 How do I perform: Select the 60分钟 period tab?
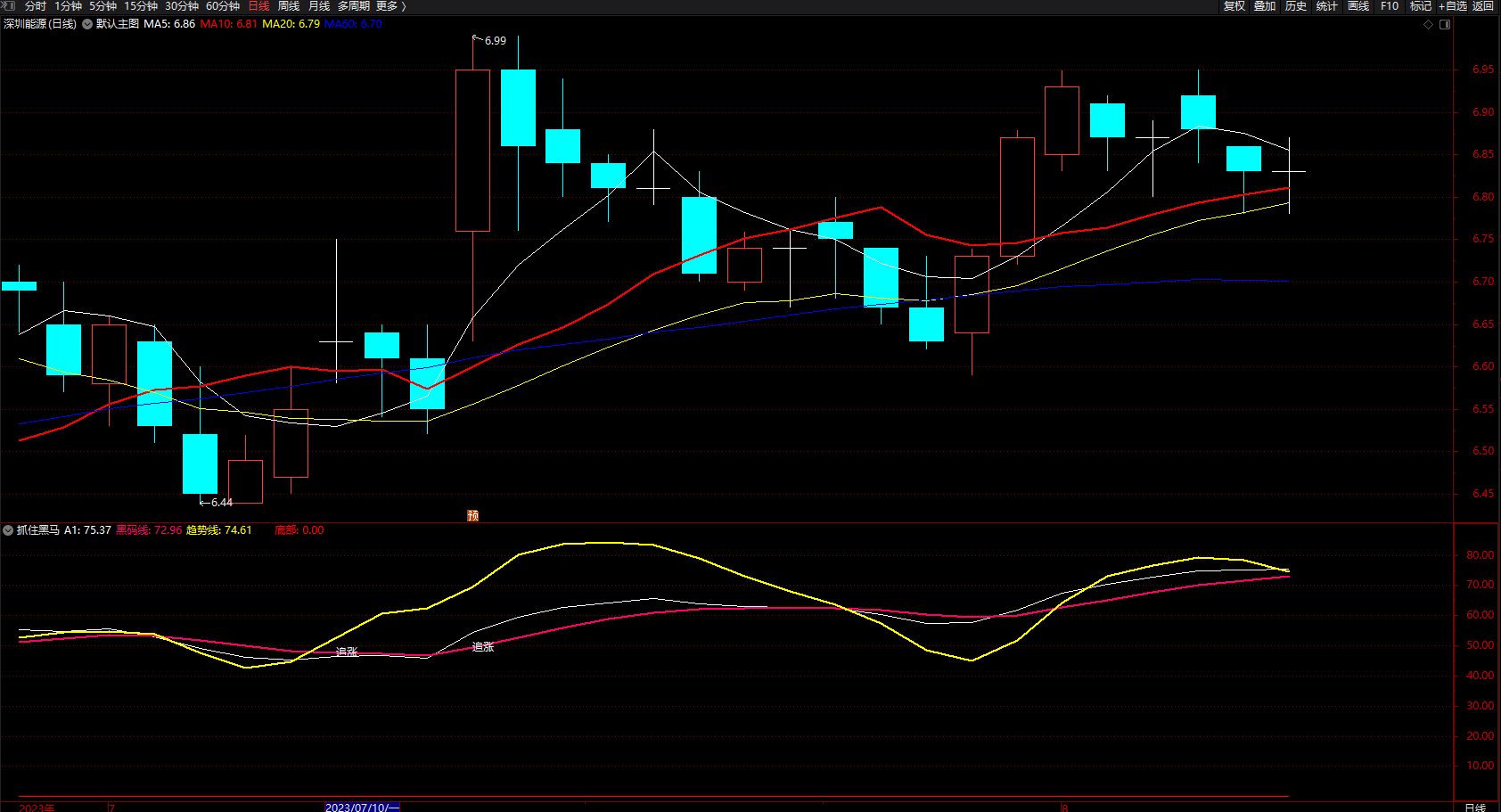pyautogui.click(x=223, y=6)
